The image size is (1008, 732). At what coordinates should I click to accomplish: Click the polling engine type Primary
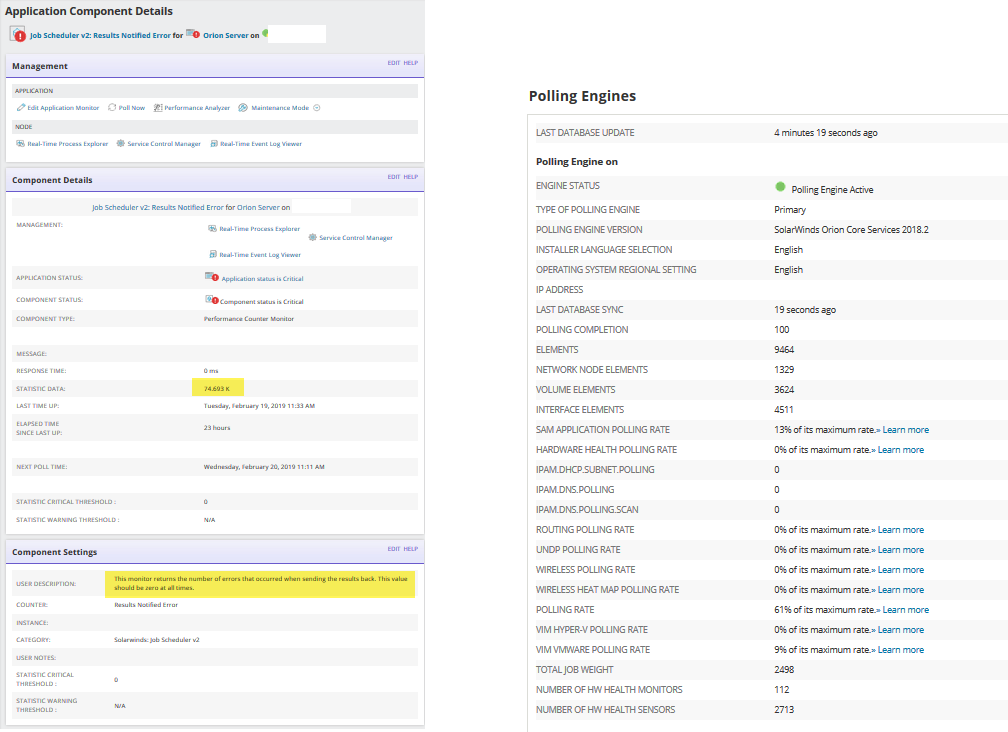(790, 210)
